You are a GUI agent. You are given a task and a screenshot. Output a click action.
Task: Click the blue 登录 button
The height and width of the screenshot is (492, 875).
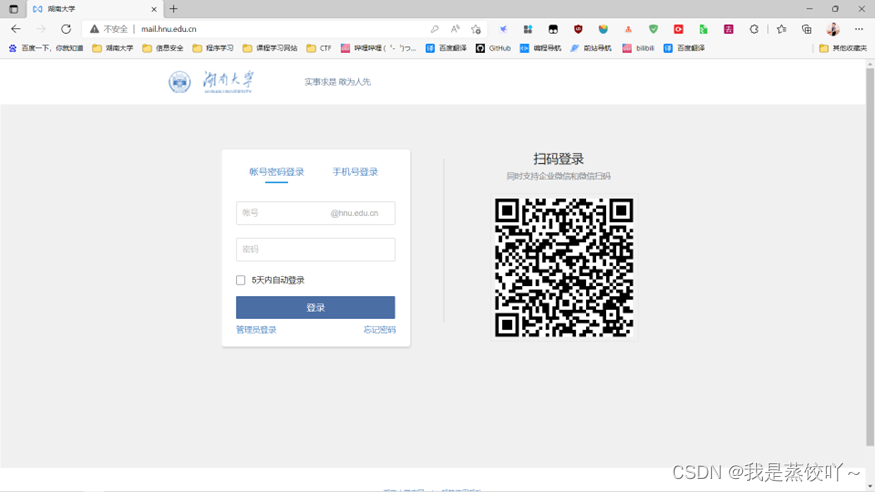point(315,307)
